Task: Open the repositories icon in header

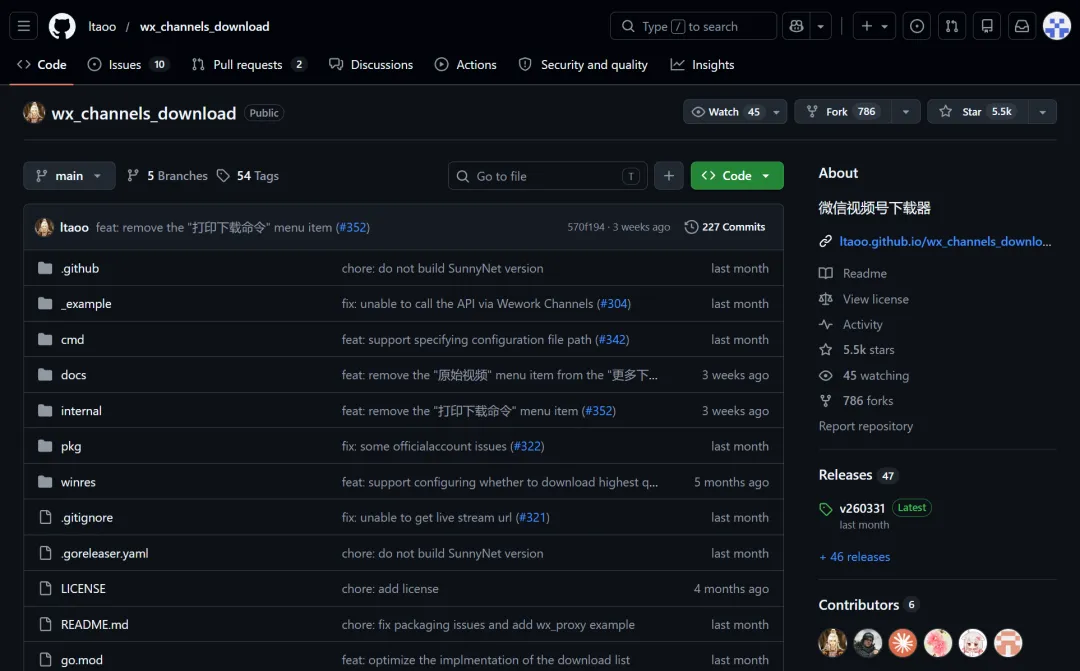Action: coord(987,26)
